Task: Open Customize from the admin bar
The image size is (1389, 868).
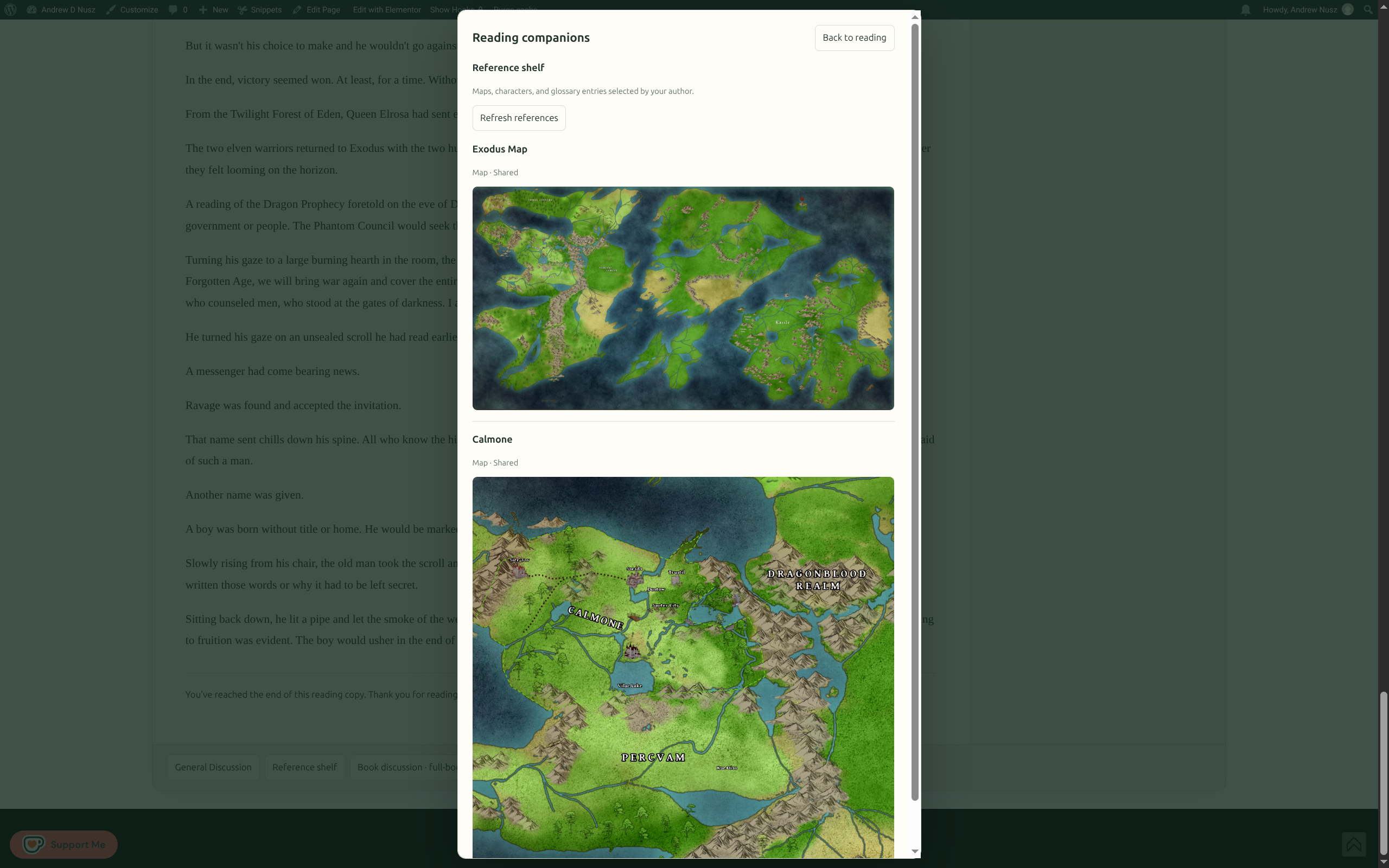Action: click(132, 10)
